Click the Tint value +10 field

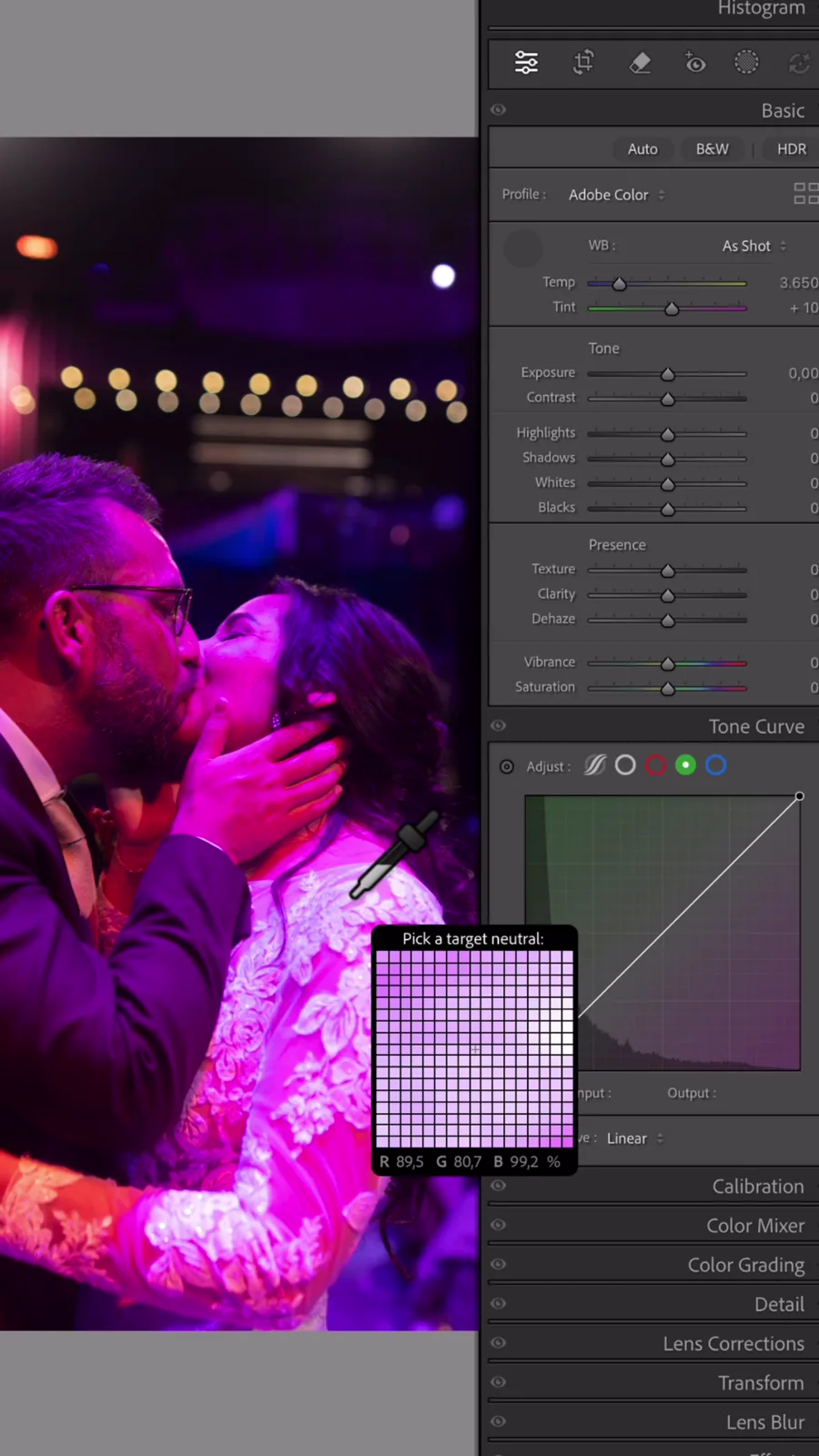point(804,308)
